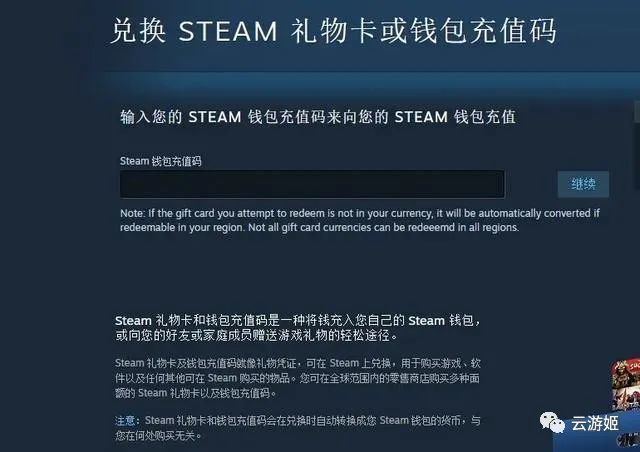Click the grey line 件以及任何其他可在 Steam 购买的物品
Viewport: 640px width, 452px height.
click(x=297, y=378)
